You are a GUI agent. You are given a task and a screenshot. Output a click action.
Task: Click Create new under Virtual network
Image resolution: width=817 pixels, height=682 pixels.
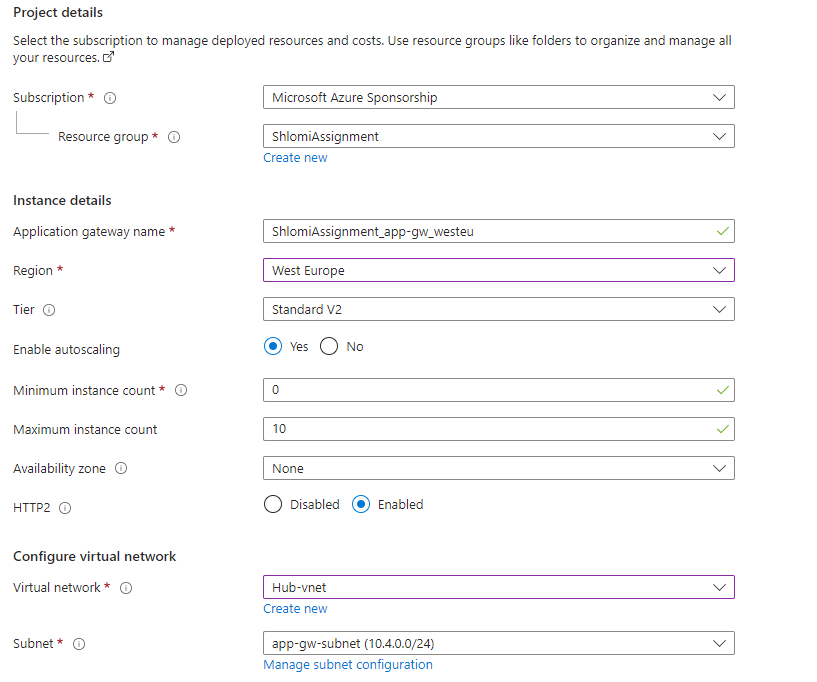[x=295, y=608]
